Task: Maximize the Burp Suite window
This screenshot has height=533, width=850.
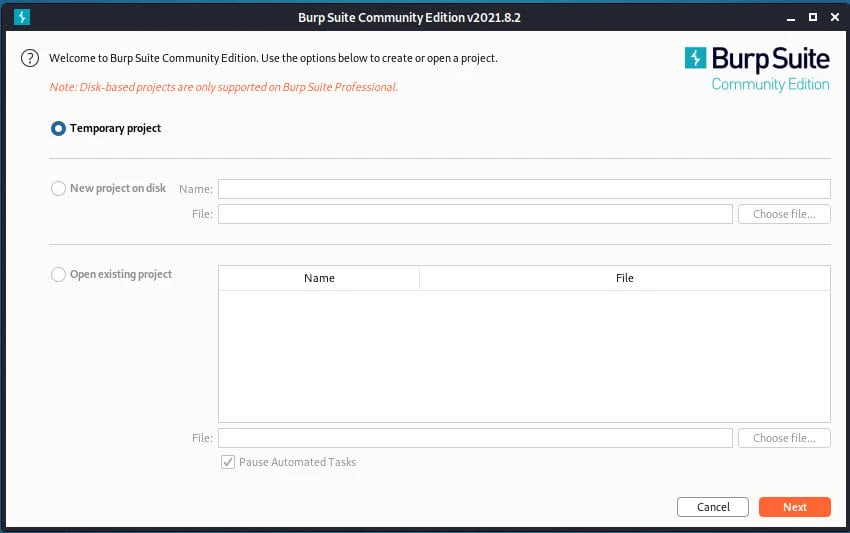Action: tap(813, 17)
